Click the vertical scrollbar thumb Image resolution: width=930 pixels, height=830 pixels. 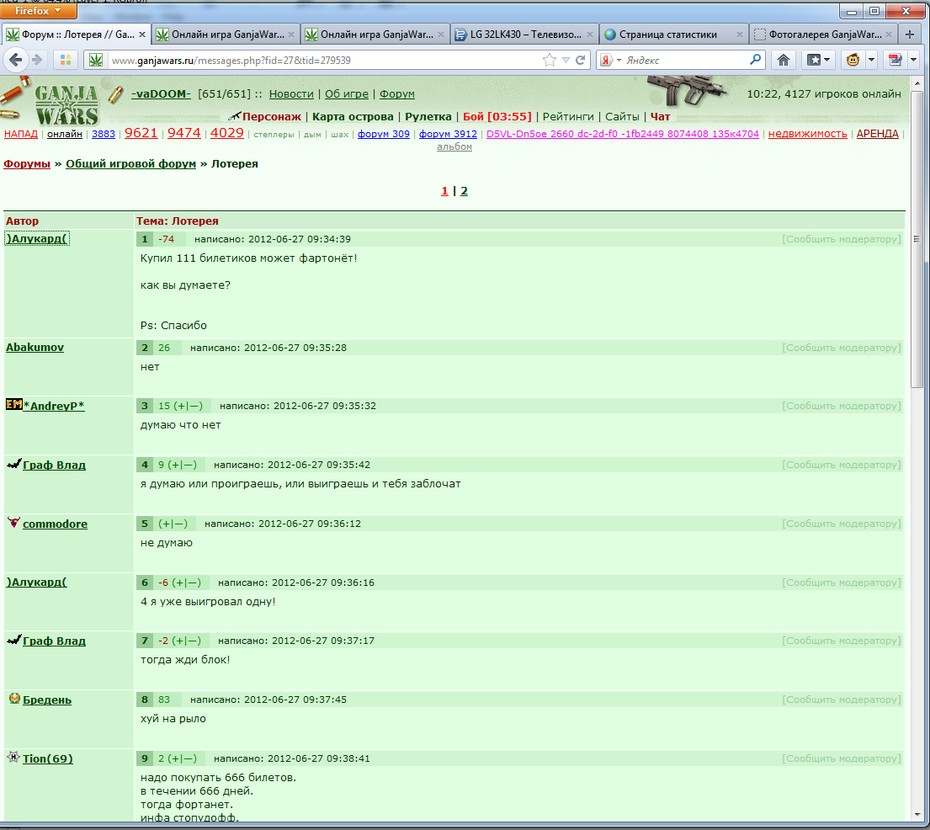[x=917, y=239]
